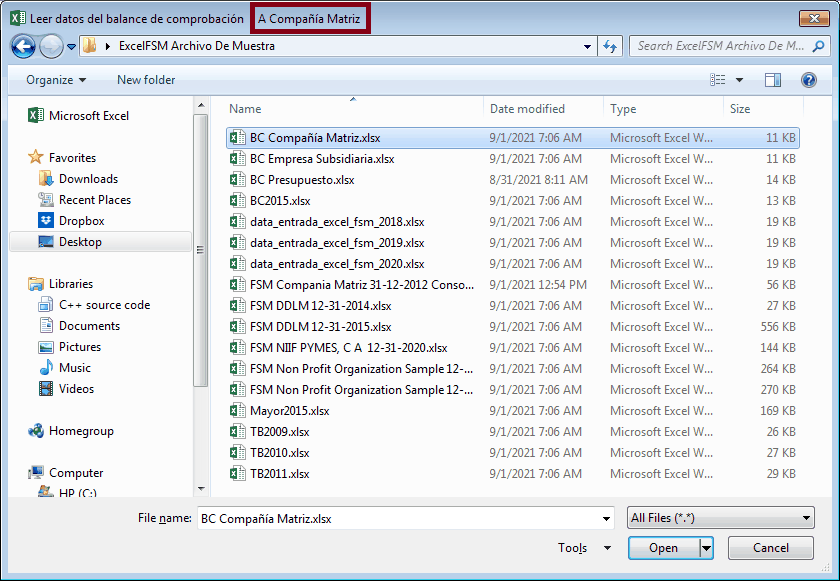
Task: Click the folder icon in address bar
Action: (89, 46)
